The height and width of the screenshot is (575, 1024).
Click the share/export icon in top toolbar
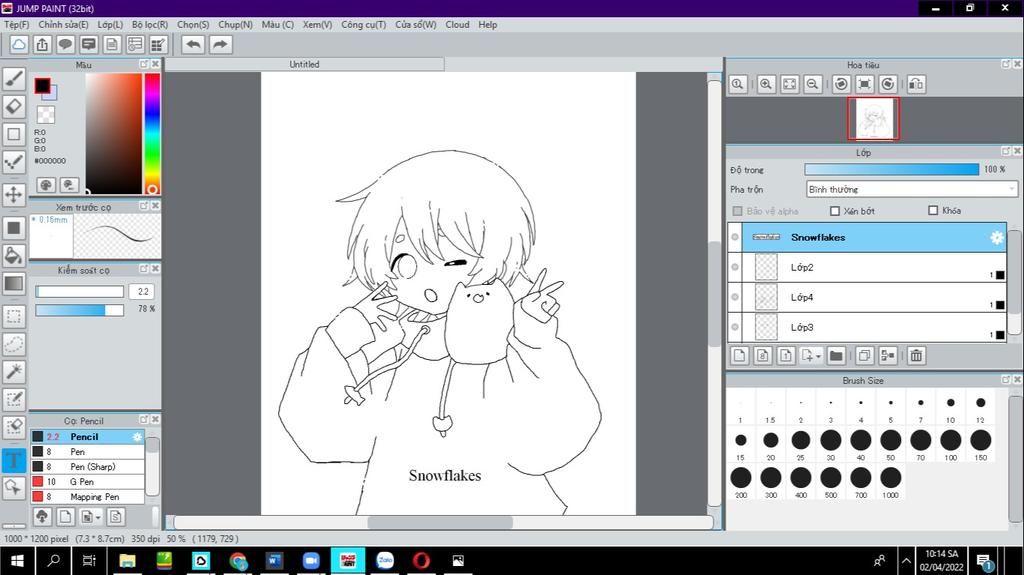coord(42,44)
